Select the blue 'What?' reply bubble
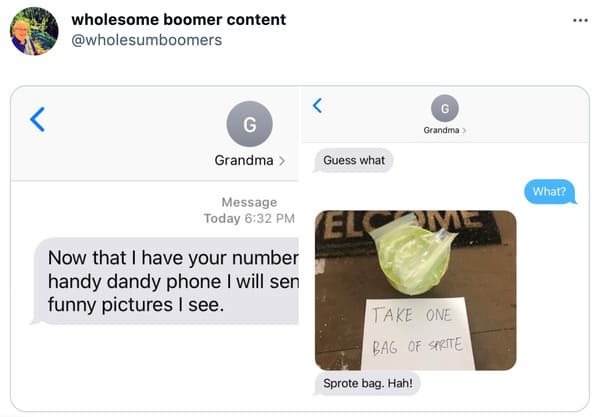The height and width of the screenshot is (417, 599). (549, 191)
